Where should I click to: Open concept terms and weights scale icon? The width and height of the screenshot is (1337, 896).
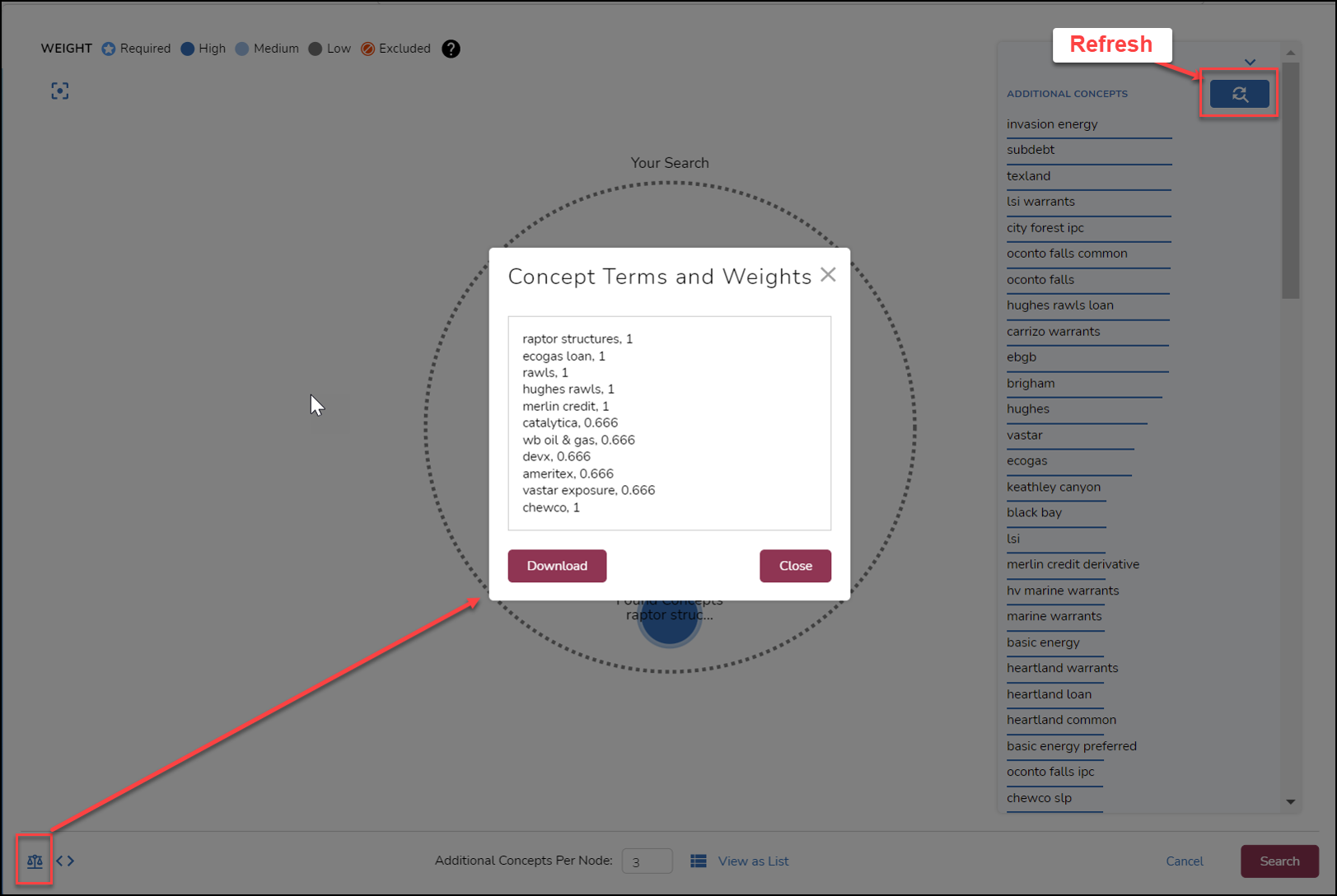35,861
